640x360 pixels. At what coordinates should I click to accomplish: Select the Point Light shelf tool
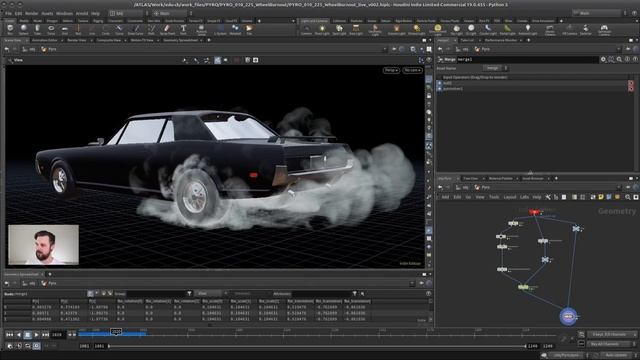(322, 29)
